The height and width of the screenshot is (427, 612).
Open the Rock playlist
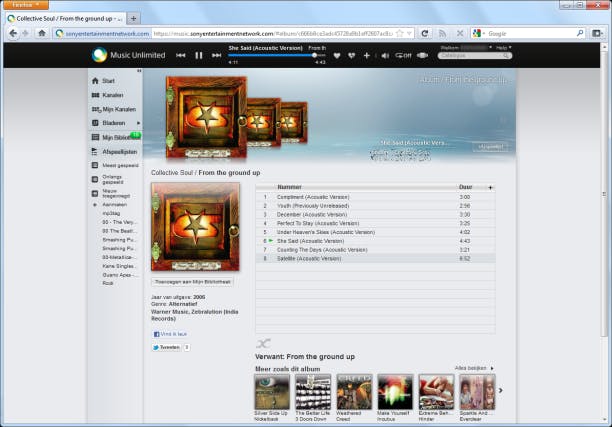pos(108,283)
